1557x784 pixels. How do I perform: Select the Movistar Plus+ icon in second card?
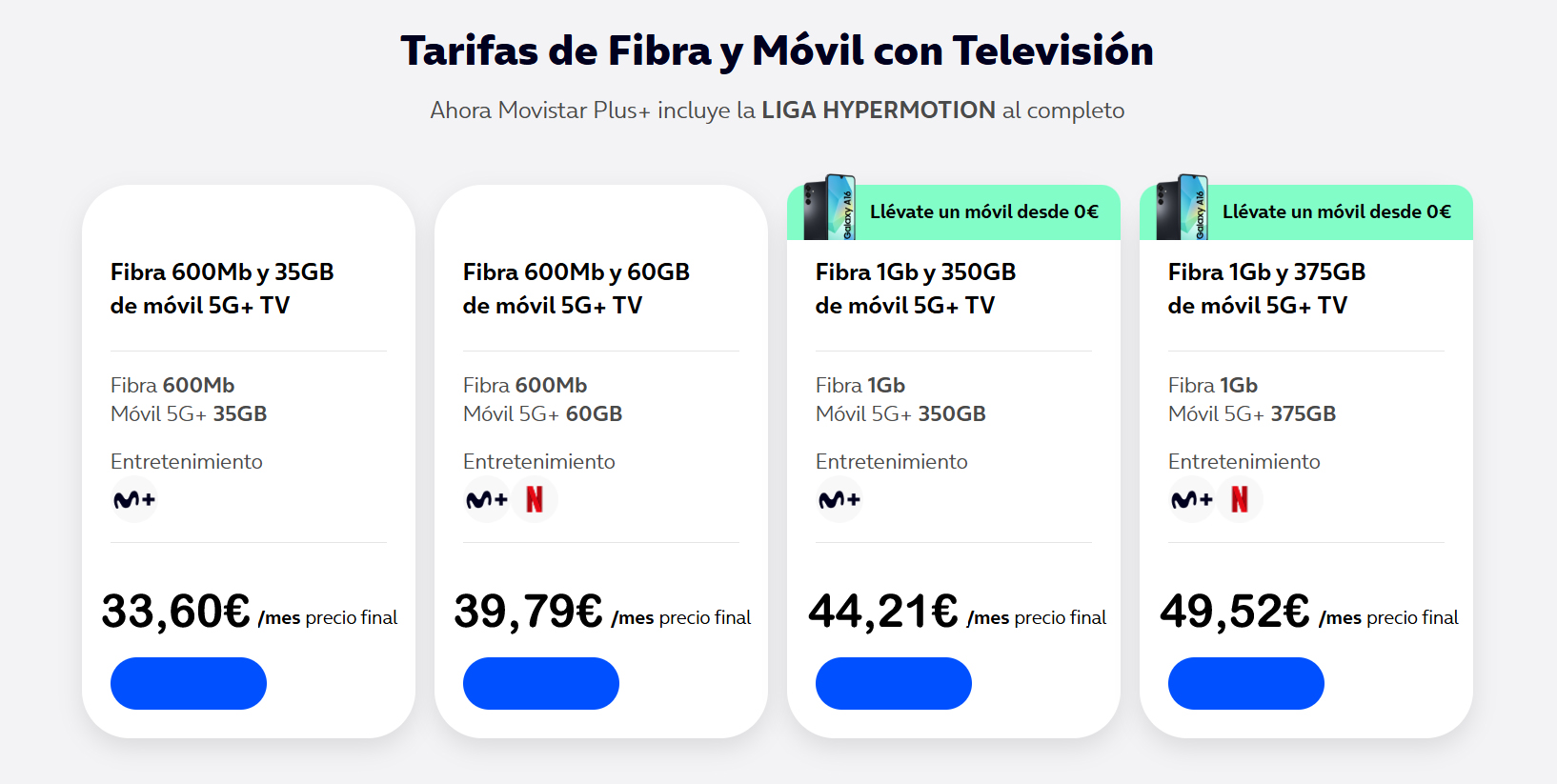pyautogui.click(x=487, y=499)
